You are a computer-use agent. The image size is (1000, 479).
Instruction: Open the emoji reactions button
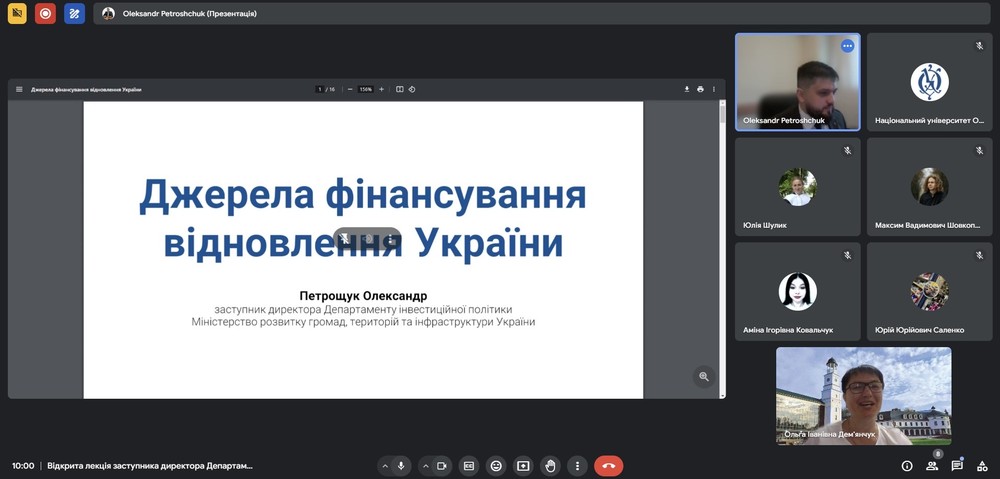[x=496, y=466]
